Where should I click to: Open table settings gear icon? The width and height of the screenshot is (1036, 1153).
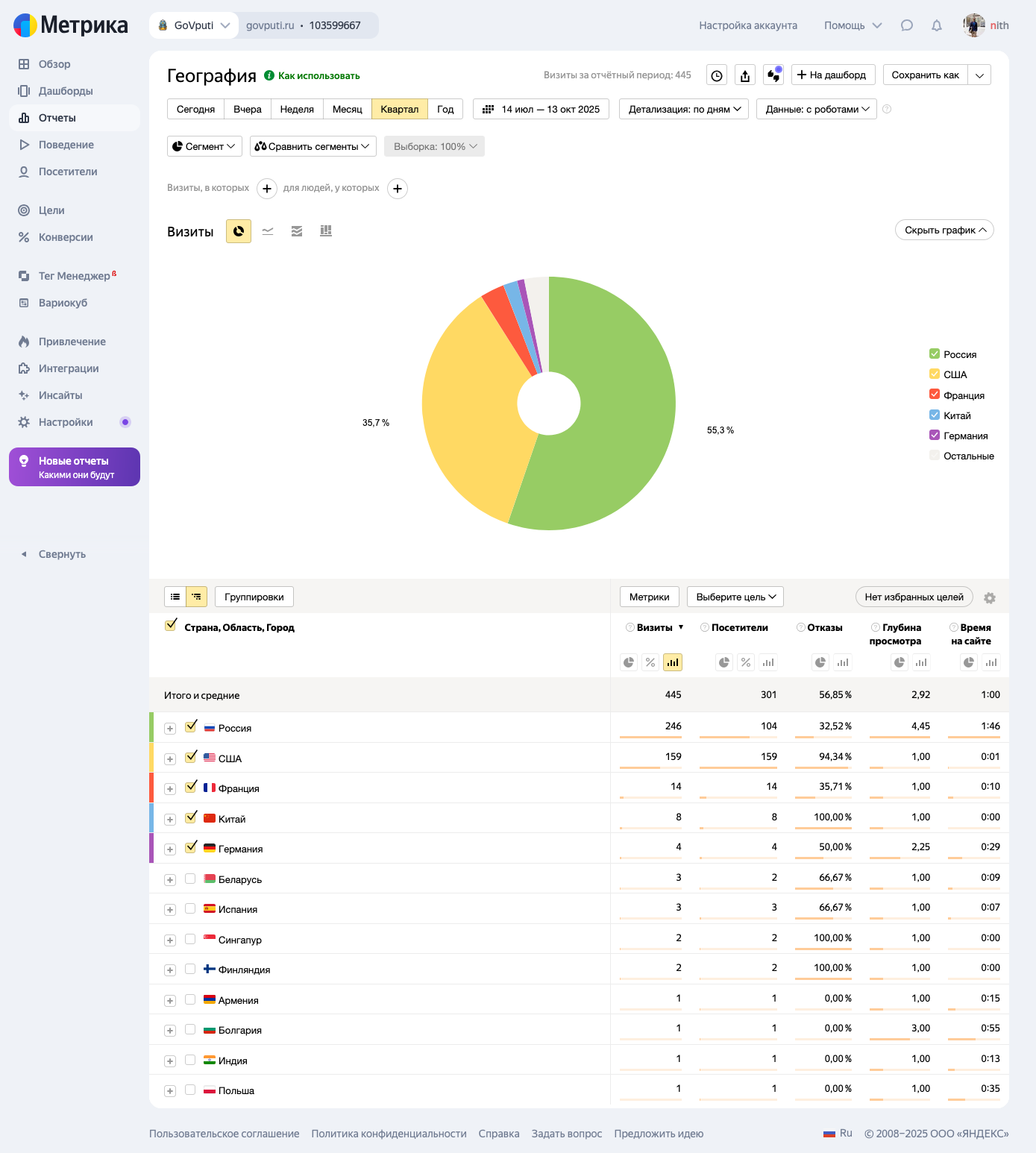(990, 598)
